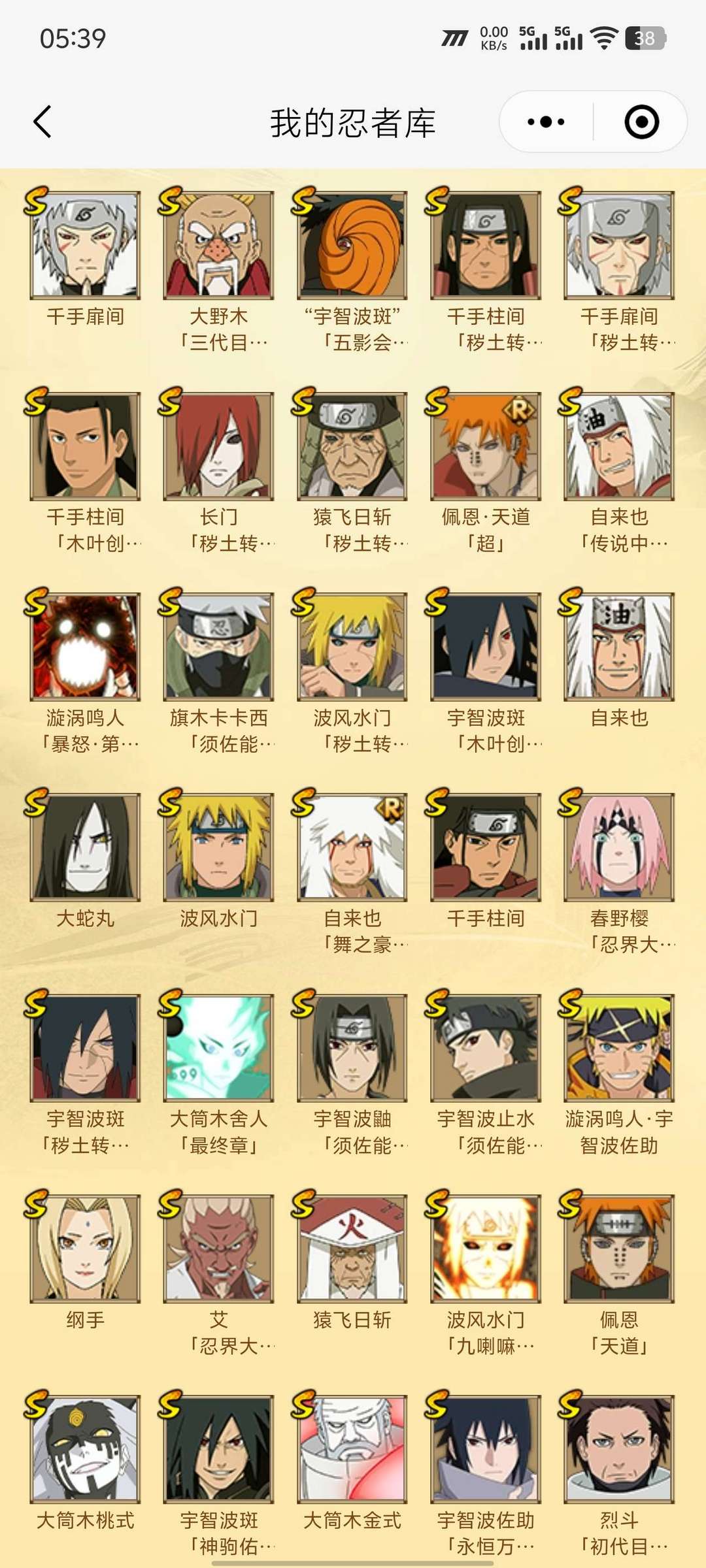Select 春野樱 pink-haired ninja

[619, 847]
